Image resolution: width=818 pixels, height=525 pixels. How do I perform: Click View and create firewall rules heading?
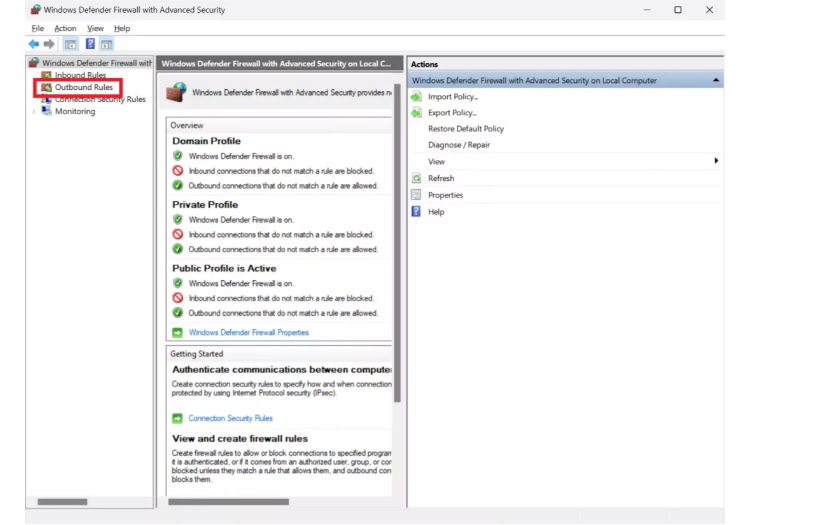(x=240, y=439)
